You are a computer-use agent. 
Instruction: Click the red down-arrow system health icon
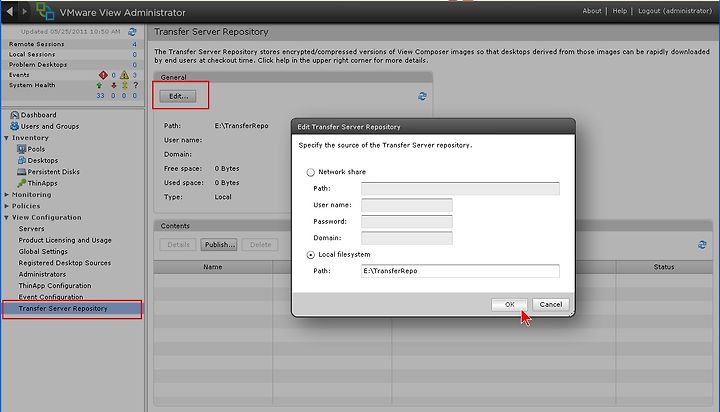coord(113,85)
